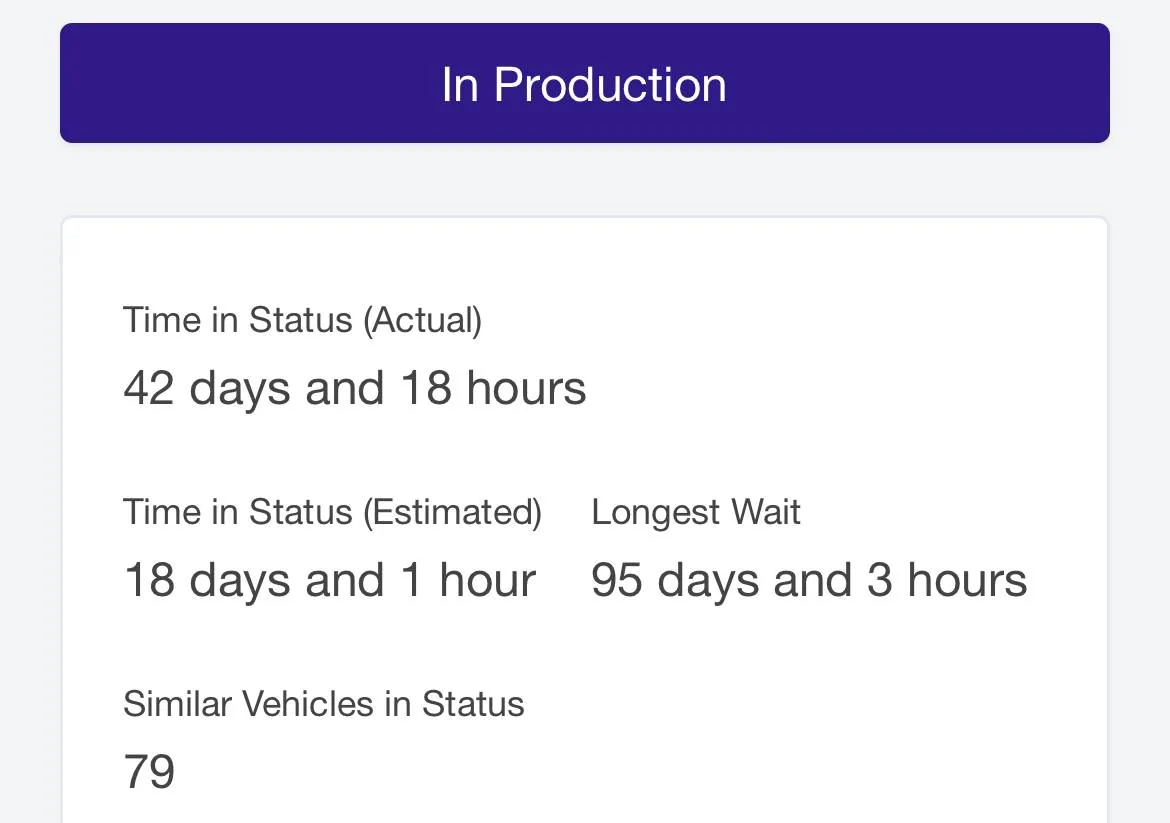Click the 95 days and 3 hours value
Screen dimensions: 1170x823
pyautogui.click(x=809, y=581)
